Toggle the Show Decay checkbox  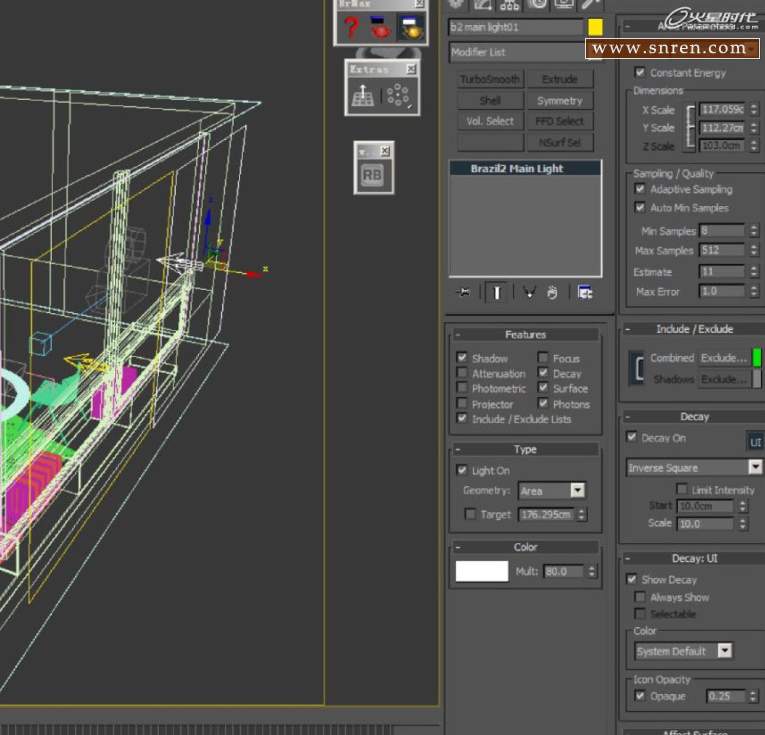point(632,579)
